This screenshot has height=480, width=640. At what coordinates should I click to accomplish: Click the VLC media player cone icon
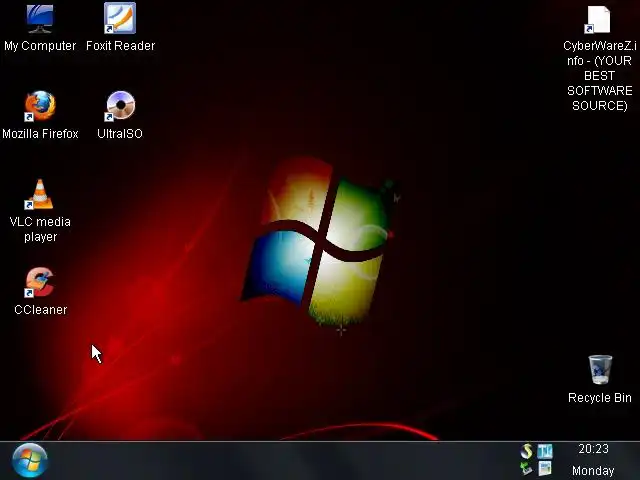(40, 194)
